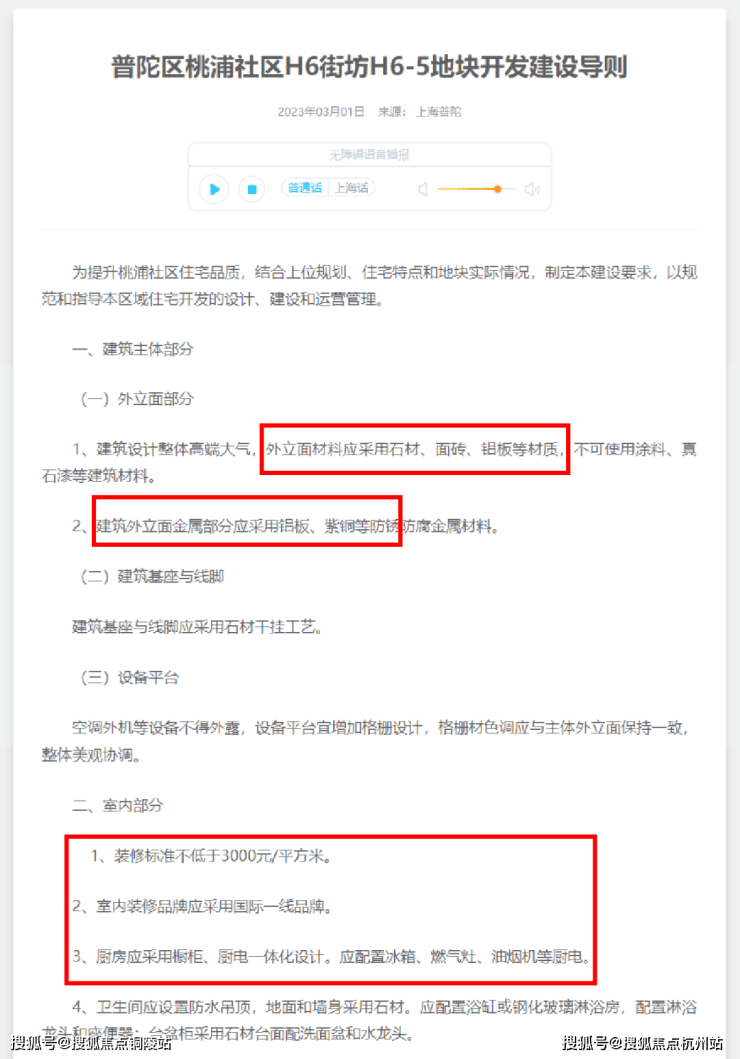Switch narration to 普通话
This screenshot has height=1059, width=740.
point(305,188)
